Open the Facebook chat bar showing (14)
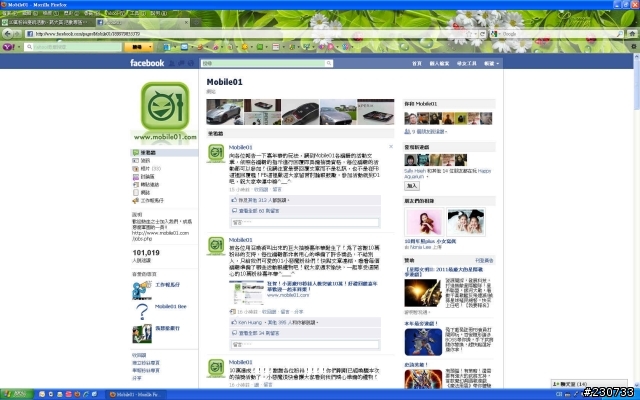The width and height of the screenshot is (640, 400). pyautogui.click(x=590, y=384)
